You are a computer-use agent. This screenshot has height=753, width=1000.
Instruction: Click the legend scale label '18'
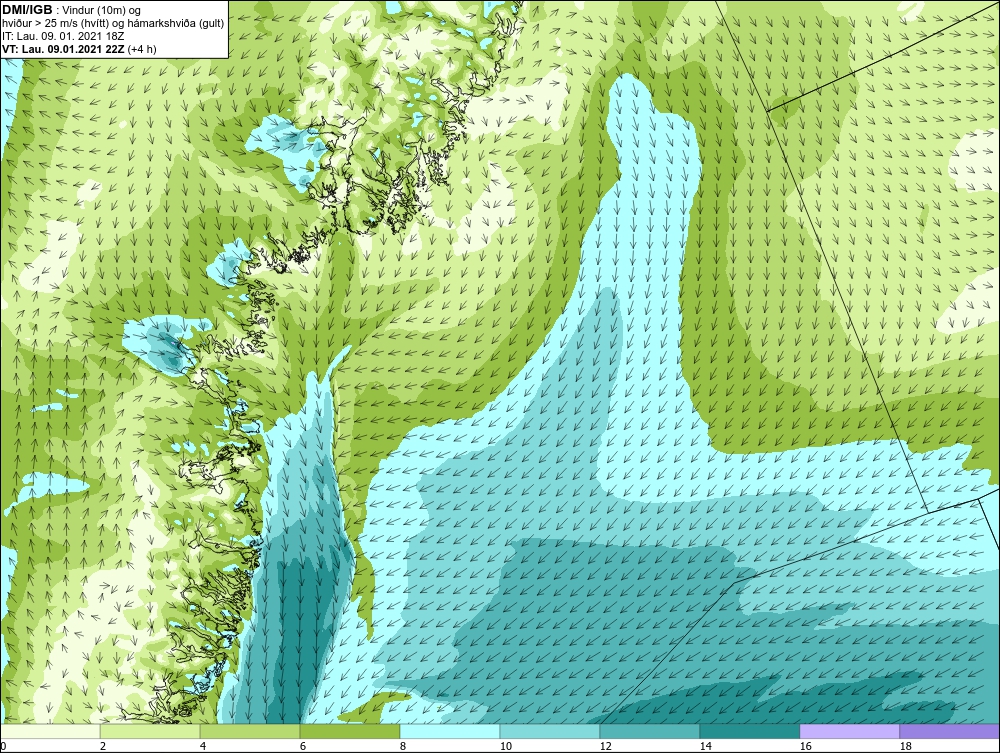(x=905, y=746)
